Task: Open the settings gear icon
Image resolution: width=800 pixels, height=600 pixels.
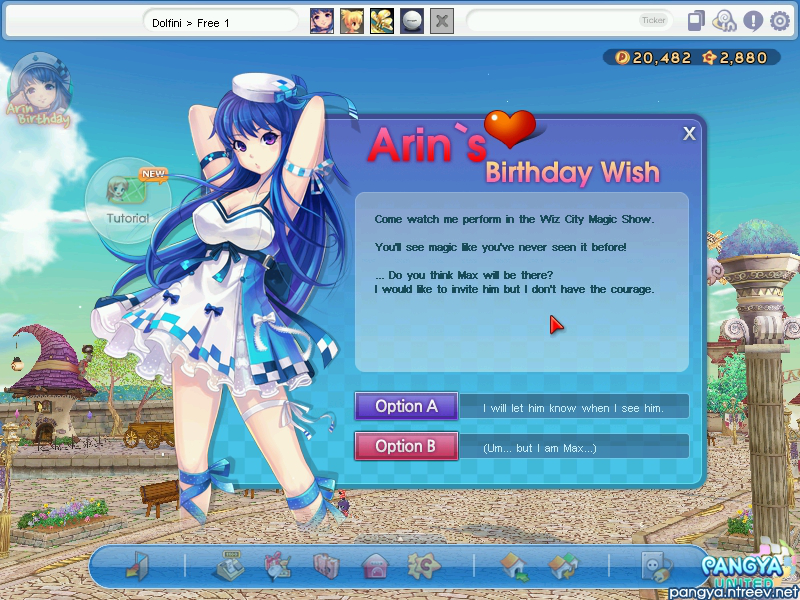Action: click(x=780, y=21)
